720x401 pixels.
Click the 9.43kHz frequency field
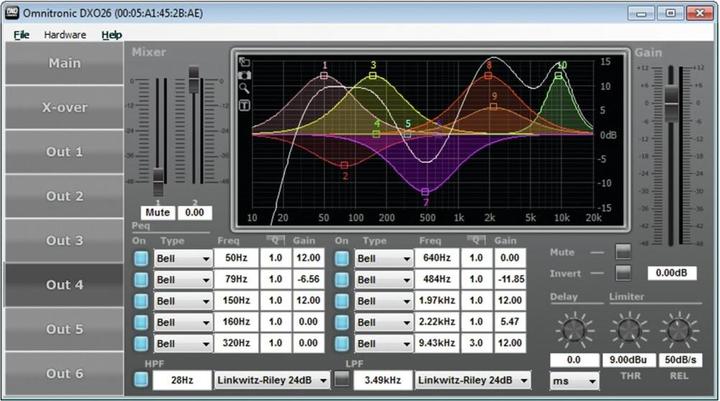click(437, 342)
